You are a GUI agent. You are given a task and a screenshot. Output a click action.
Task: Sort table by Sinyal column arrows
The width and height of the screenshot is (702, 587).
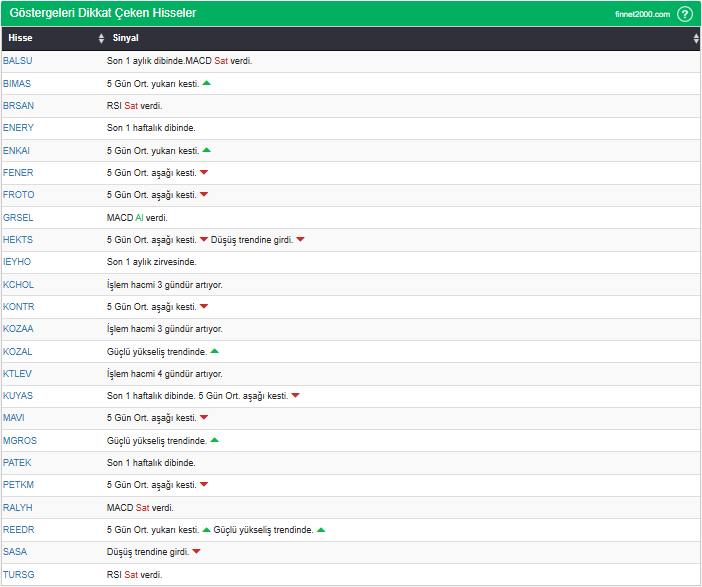[x=696, y=38]
